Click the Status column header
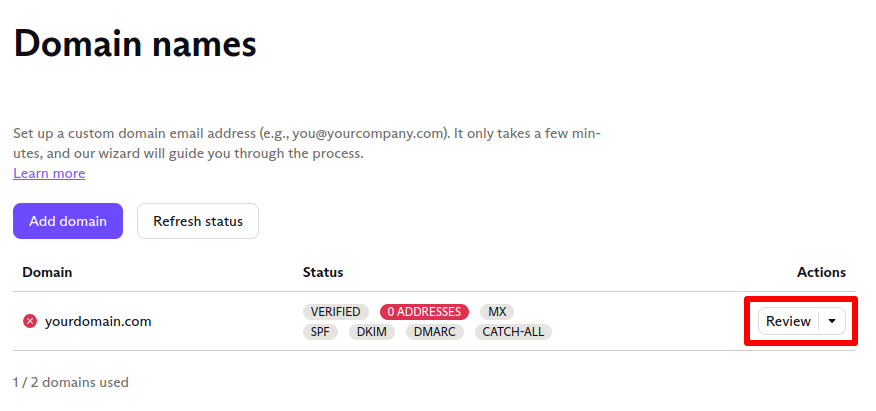Image resolution: width=876 pixels, height=411 pixels. coord(323,273)
